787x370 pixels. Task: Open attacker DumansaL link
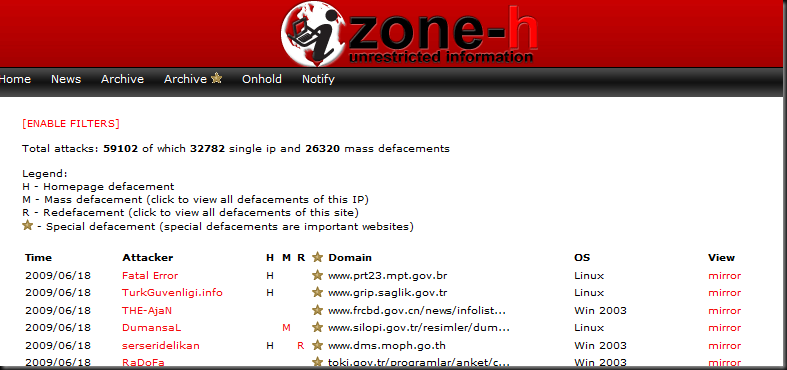[151, 328]
